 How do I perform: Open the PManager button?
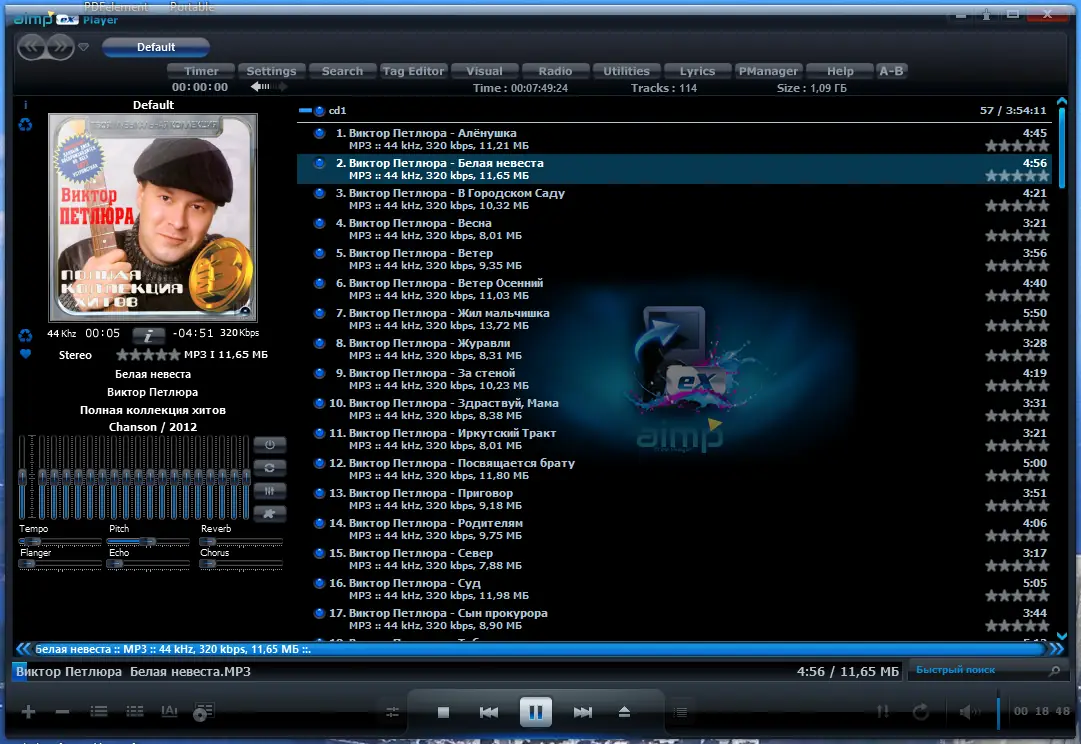[768, 71]
